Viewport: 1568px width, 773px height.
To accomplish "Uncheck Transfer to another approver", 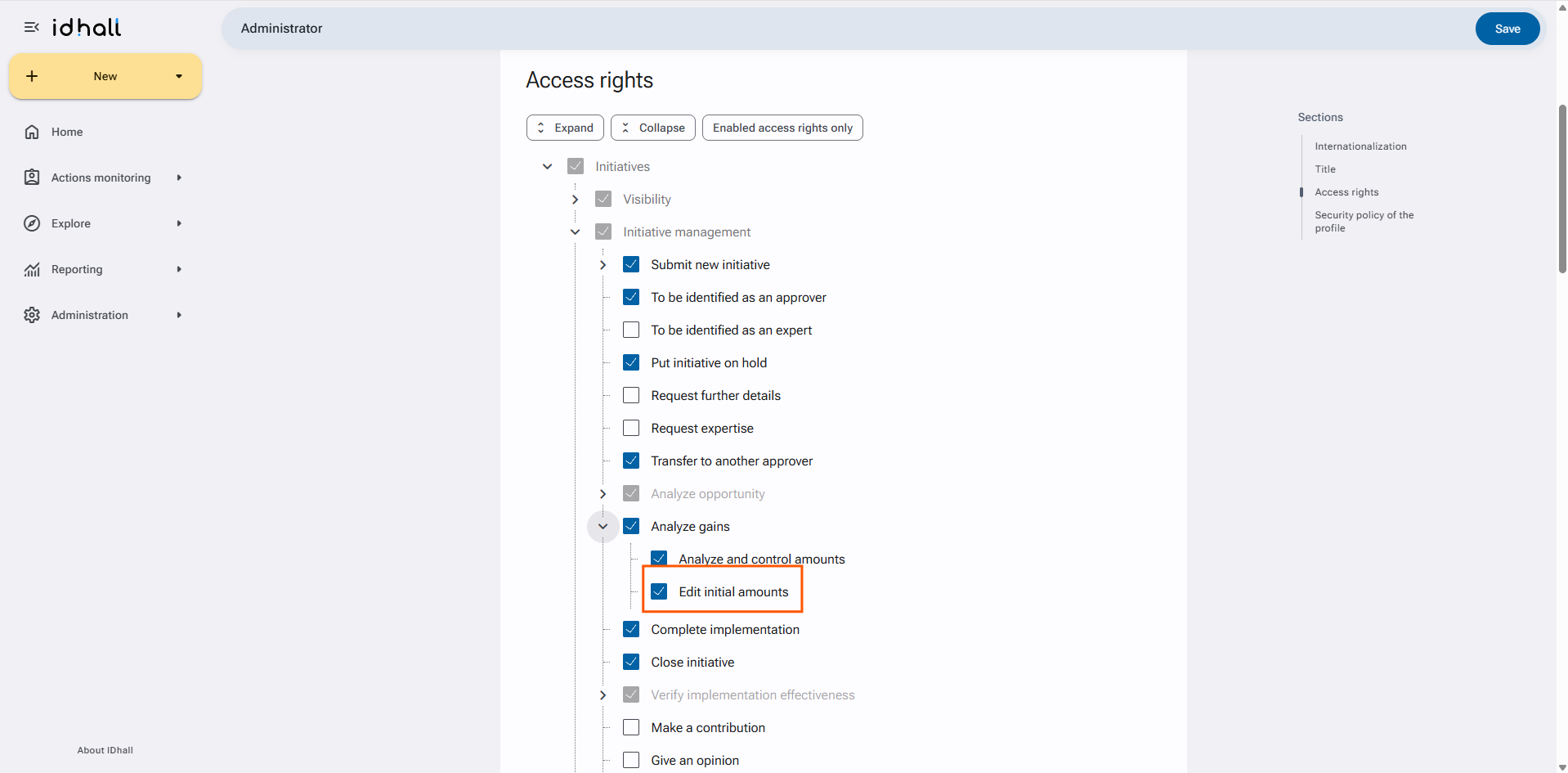I will tap(631, 461).
